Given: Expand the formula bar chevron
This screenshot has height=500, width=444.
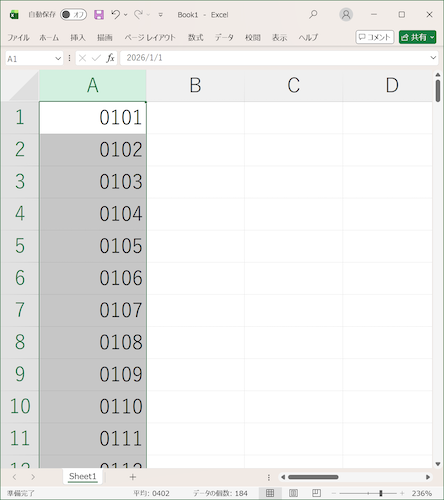Looking at the screenshot, I should (433, 58).
